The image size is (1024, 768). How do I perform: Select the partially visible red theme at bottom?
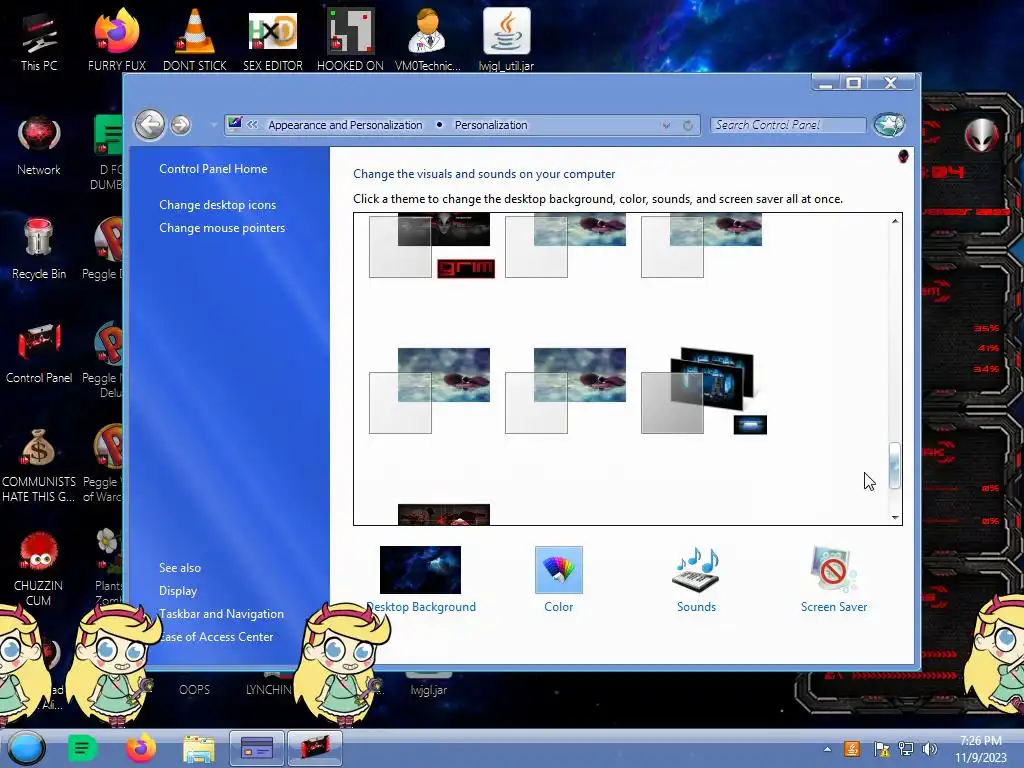(x=443, y=515)
